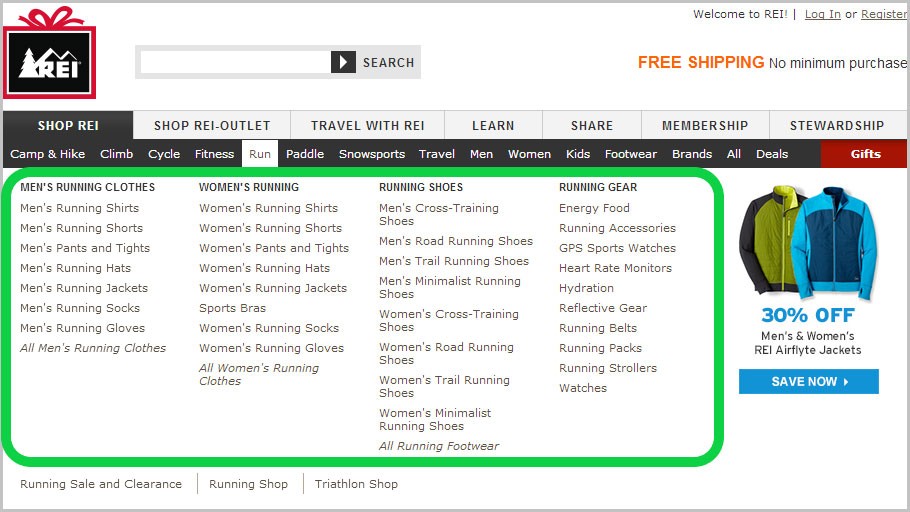Open Snowsports category menu
The height and width of the screenshot is (512, 910).
(372, 154)
